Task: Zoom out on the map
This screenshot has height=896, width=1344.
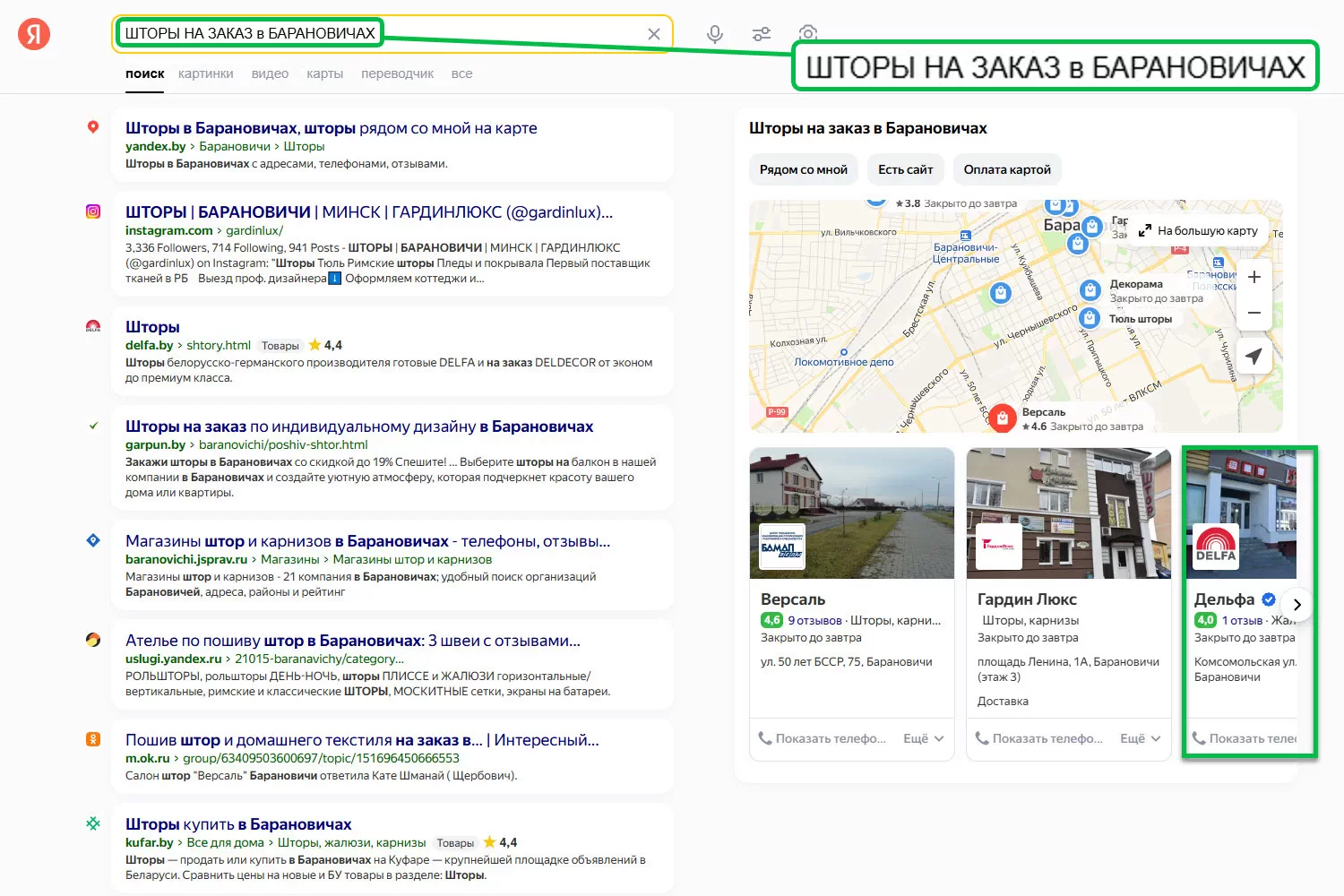Action: (1254, 313)
